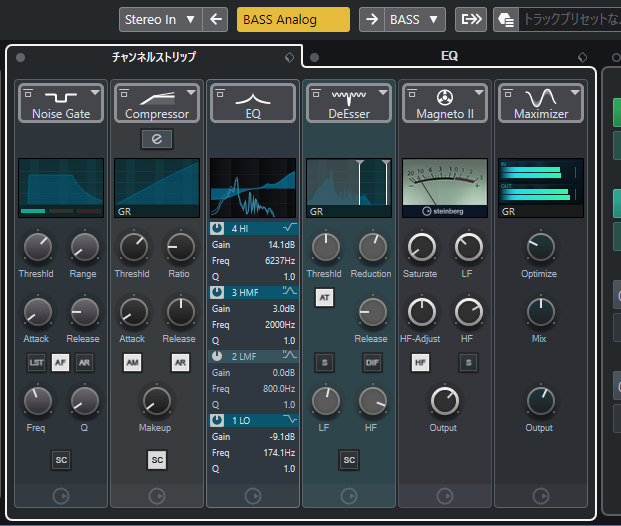Enable the 2 LMF band power button
The height and width of the screenshot is (526, 621).
[x=217, y=356]
